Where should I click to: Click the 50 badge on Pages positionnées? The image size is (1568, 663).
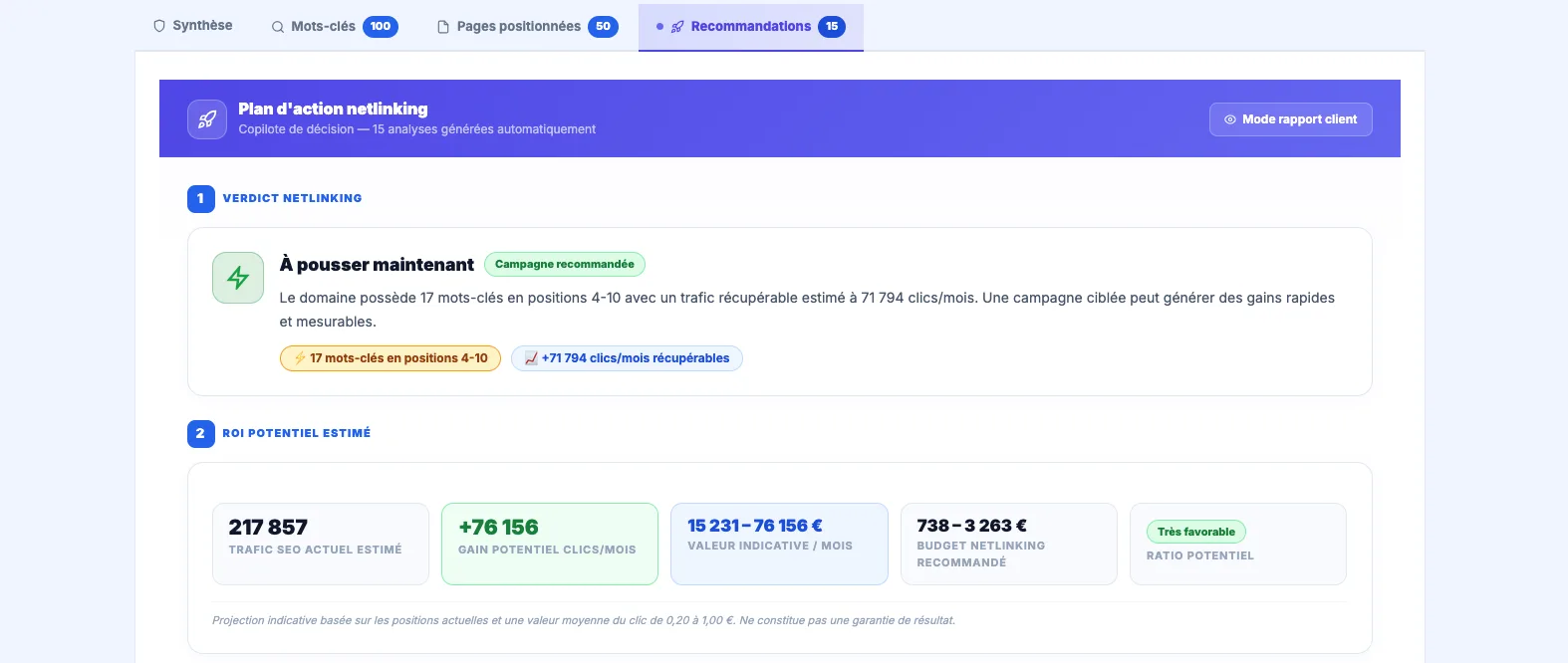pos(603,27)
